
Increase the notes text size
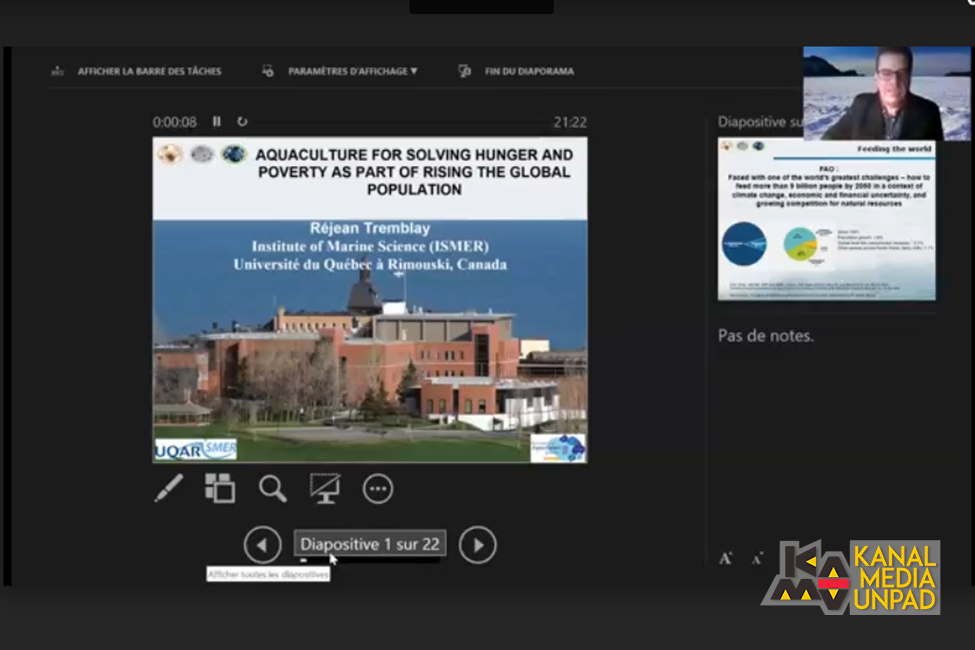point(725,558)
